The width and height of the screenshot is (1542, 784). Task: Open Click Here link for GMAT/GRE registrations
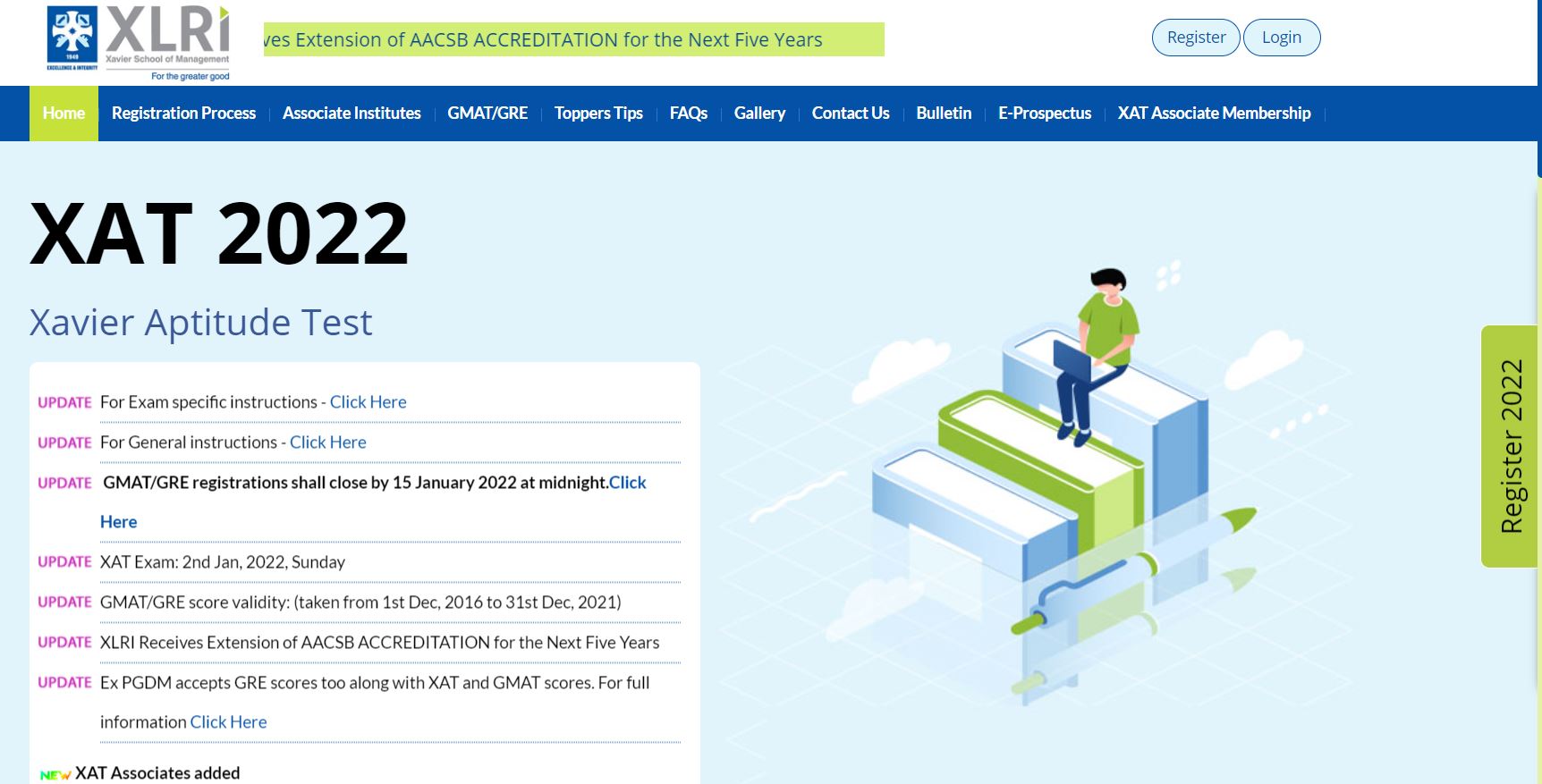(x=627, y=483)
